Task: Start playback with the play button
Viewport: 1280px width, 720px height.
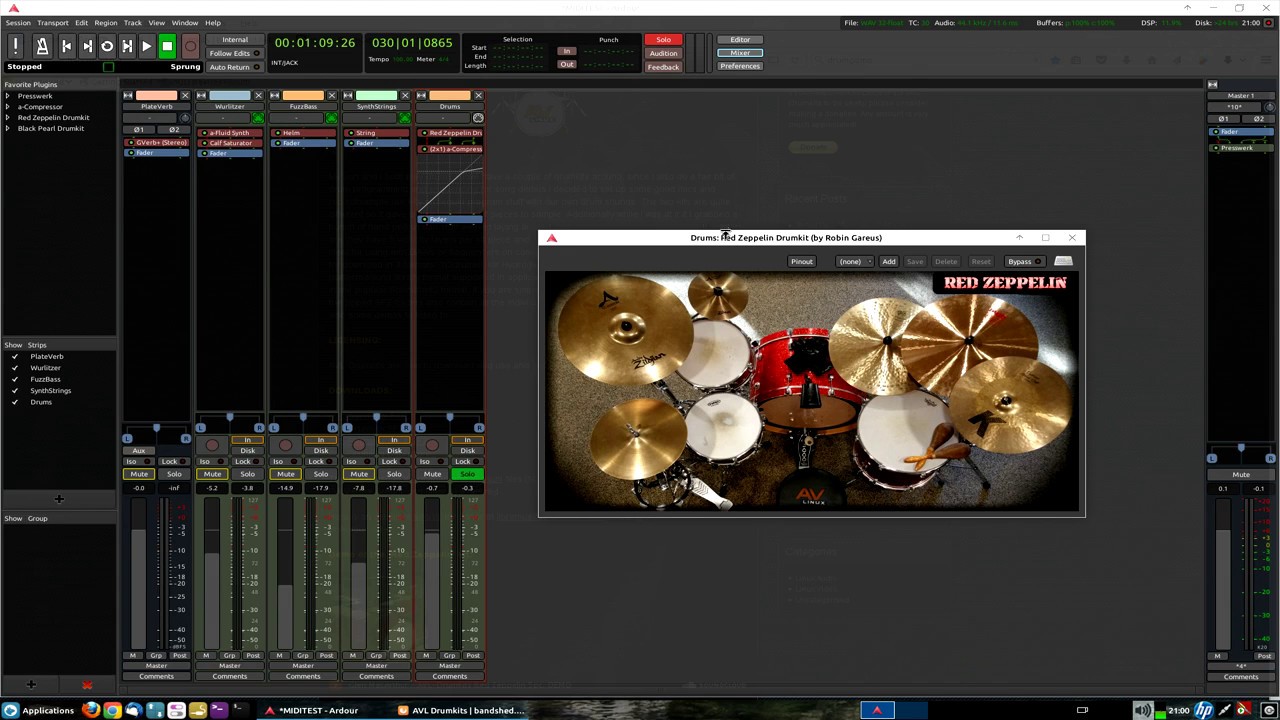Action: click(x=146, y=46)
